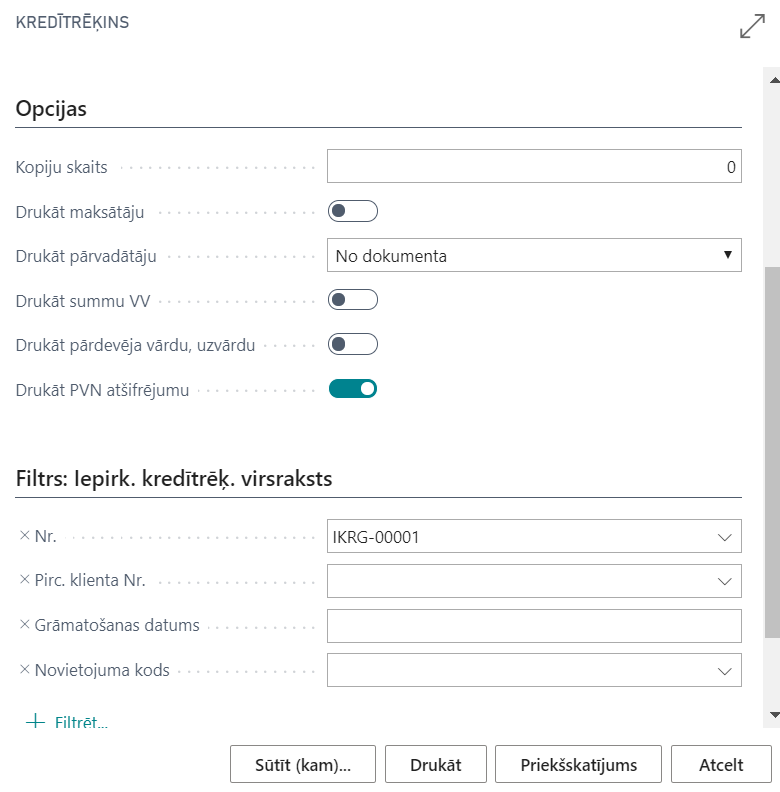780x792 pixels.
Task: Click the scrollbar down arrow
Action: 774,714
